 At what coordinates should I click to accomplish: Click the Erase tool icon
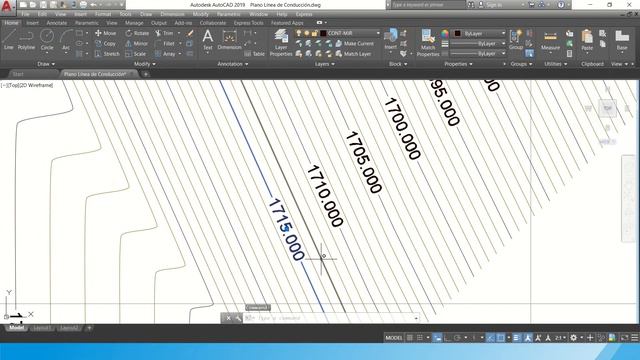pyautogui.click(x=190, y=33)
